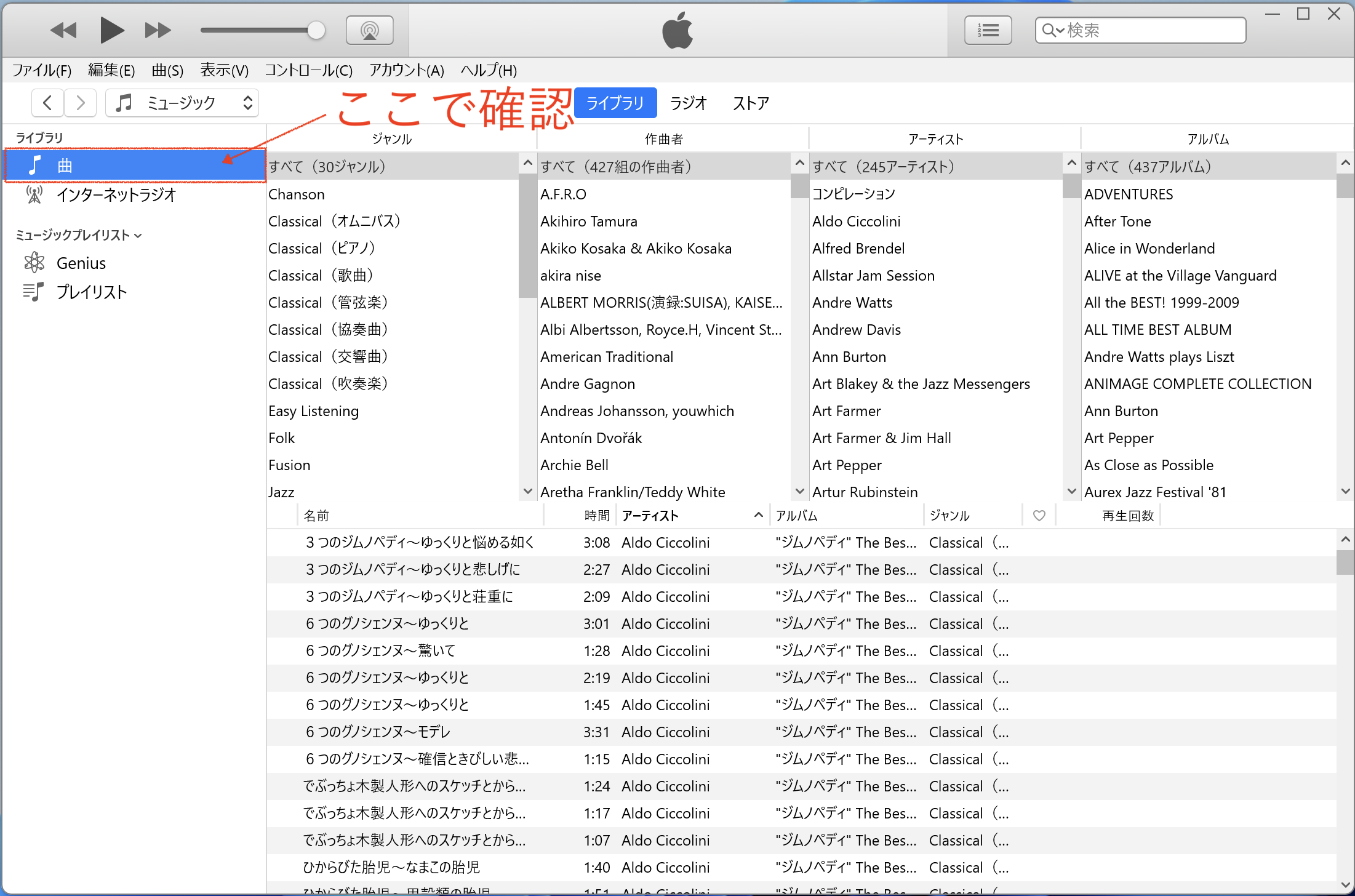Click the 検索 search field
Viewport: 1355px width, 896px height.
coord(1151,30)
